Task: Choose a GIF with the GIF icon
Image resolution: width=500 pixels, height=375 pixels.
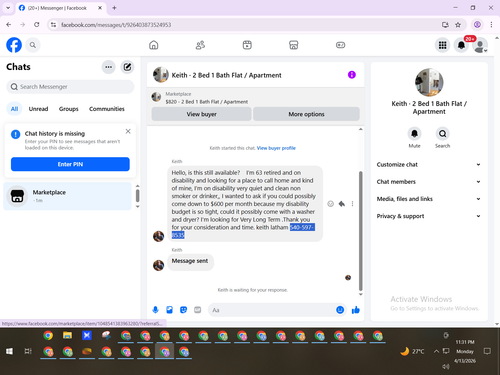Action: [198, 310]
